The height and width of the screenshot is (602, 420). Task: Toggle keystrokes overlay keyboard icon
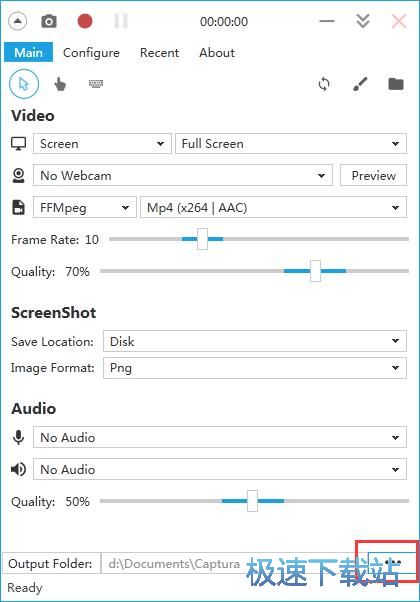pyautogui.click(x=96, y=83)
